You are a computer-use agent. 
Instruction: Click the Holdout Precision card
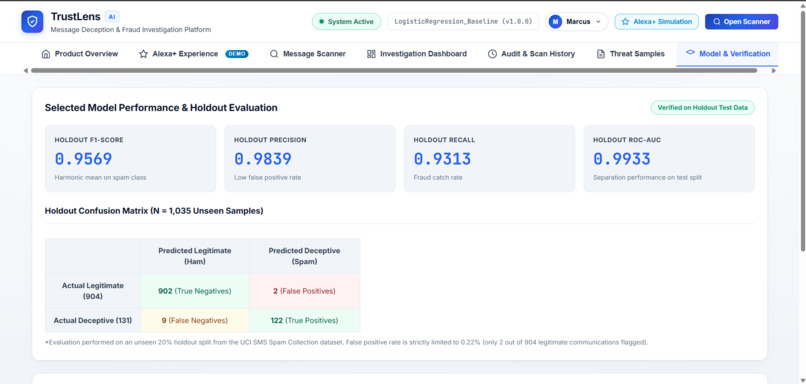(x=309, y=159)
